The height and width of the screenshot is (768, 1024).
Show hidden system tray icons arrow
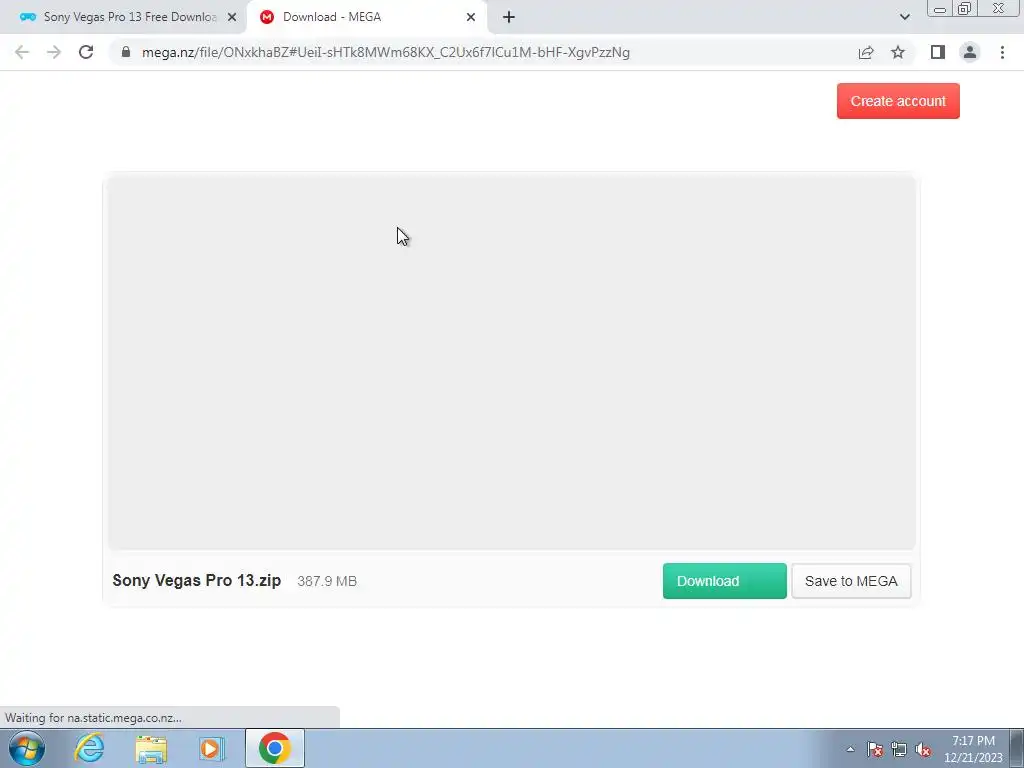coord(850,749)
